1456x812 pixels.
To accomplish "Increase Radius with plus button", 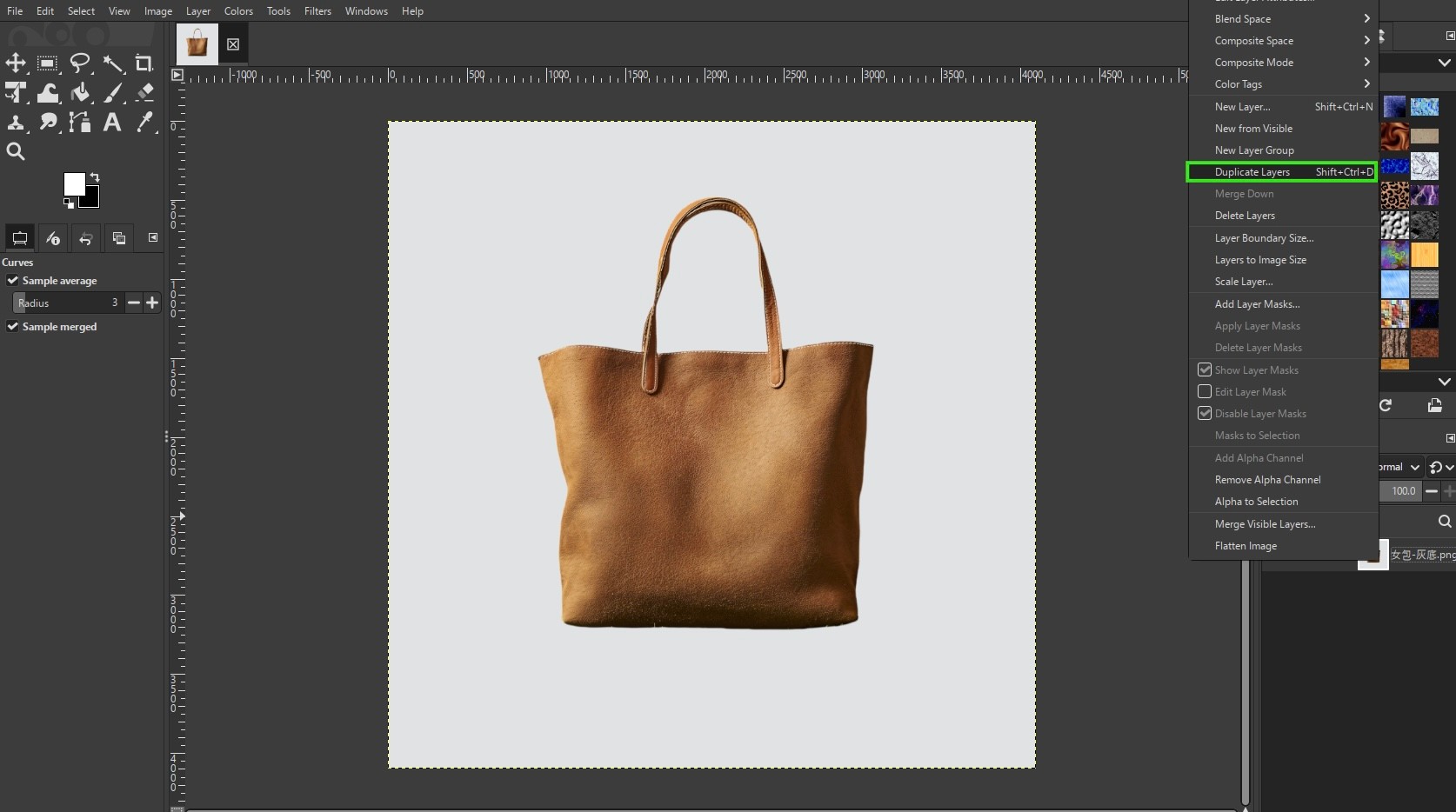I will click(152, 303).
